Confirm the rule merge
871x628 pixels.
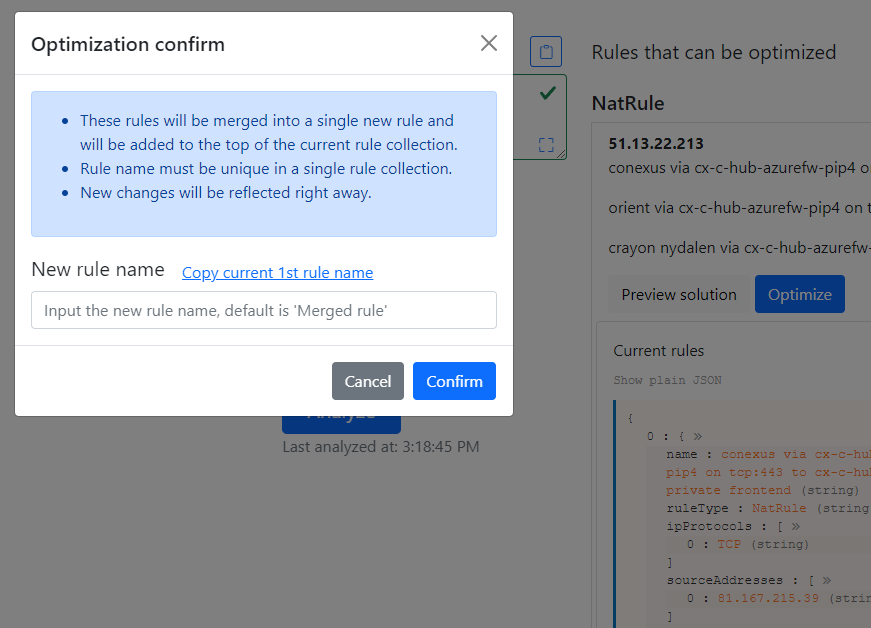454,381
